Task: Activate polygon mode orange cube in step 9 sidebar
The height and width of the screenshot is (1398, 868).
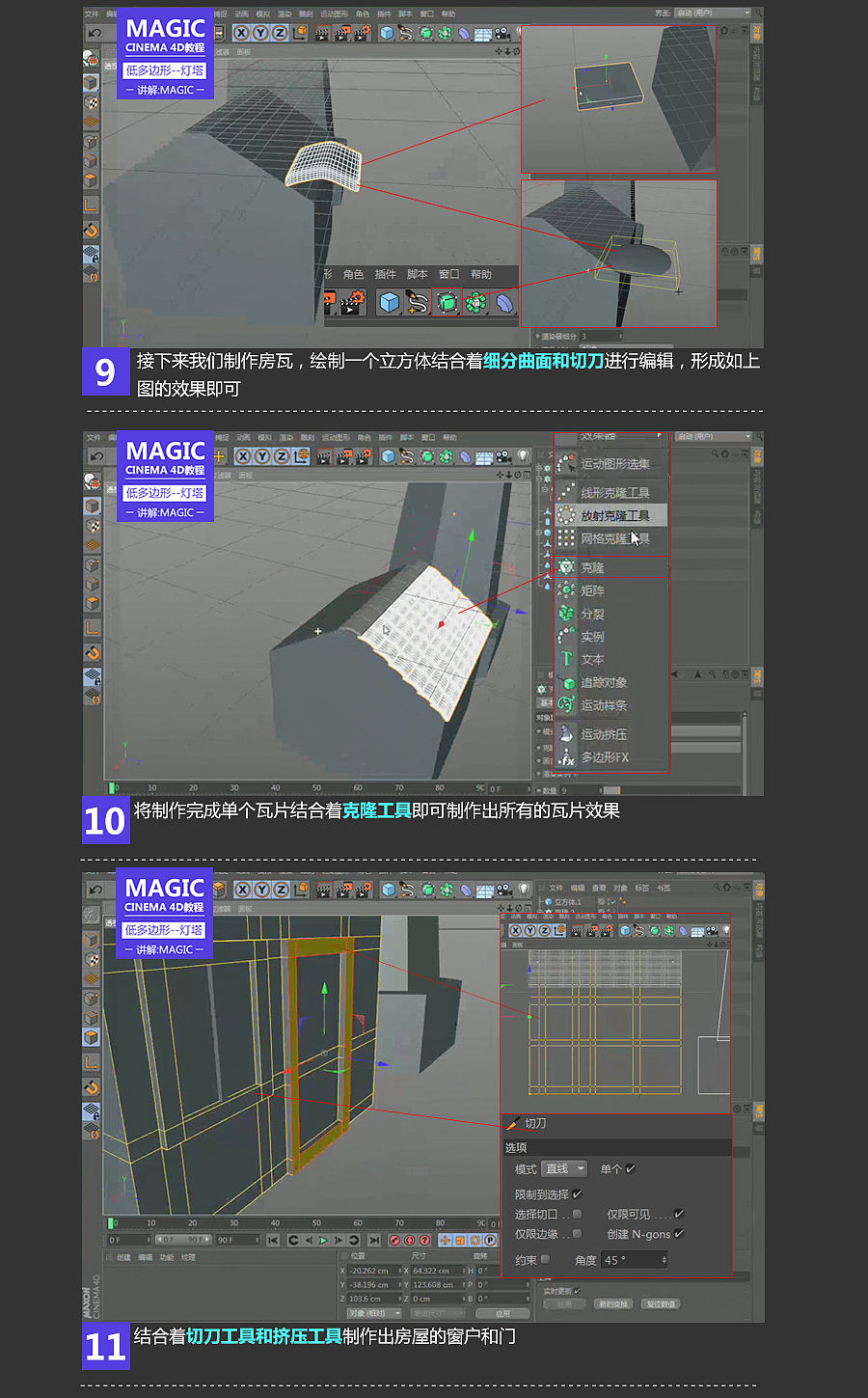Action: point(91,180)
